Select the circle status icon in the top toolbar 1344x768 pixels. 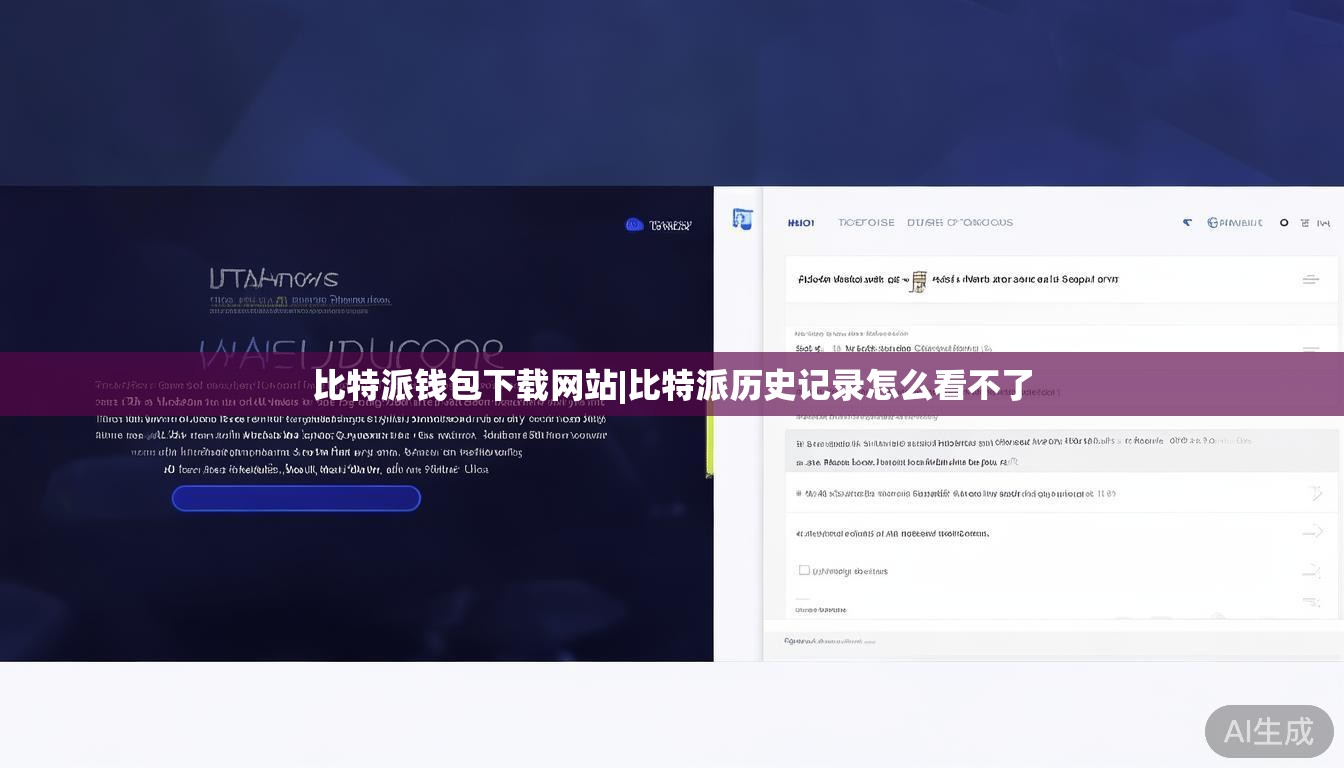click(x=1284, y=223)
